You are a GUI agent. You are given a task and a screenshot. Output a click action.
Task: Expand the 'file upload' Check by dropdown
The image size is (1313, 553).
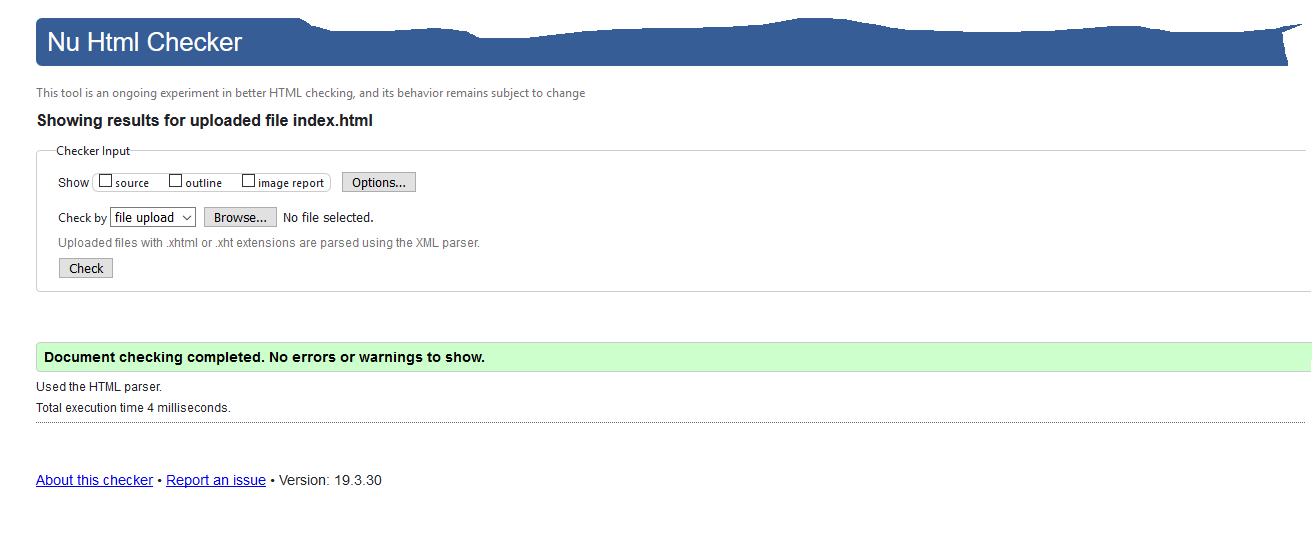coord(152,217)
